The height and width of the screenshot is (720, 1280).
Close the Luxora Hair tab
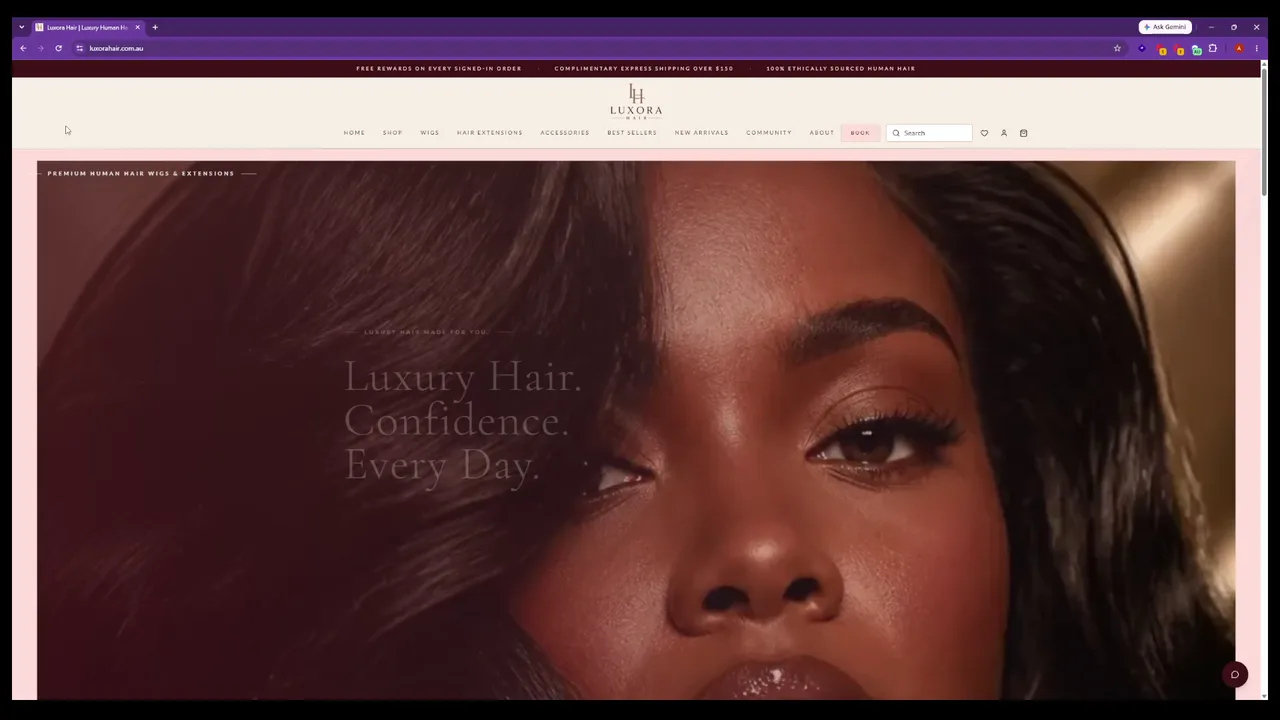(137, 27)
